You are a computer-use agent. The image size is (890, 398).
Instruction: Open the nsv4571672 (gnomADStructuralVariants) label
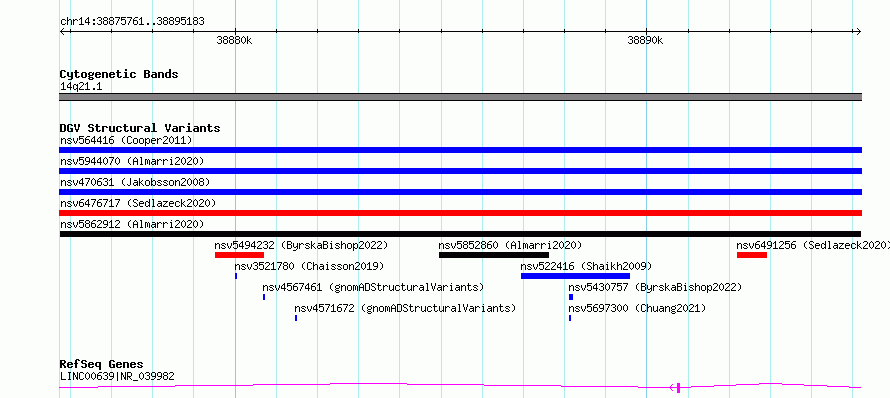(405, 308)
